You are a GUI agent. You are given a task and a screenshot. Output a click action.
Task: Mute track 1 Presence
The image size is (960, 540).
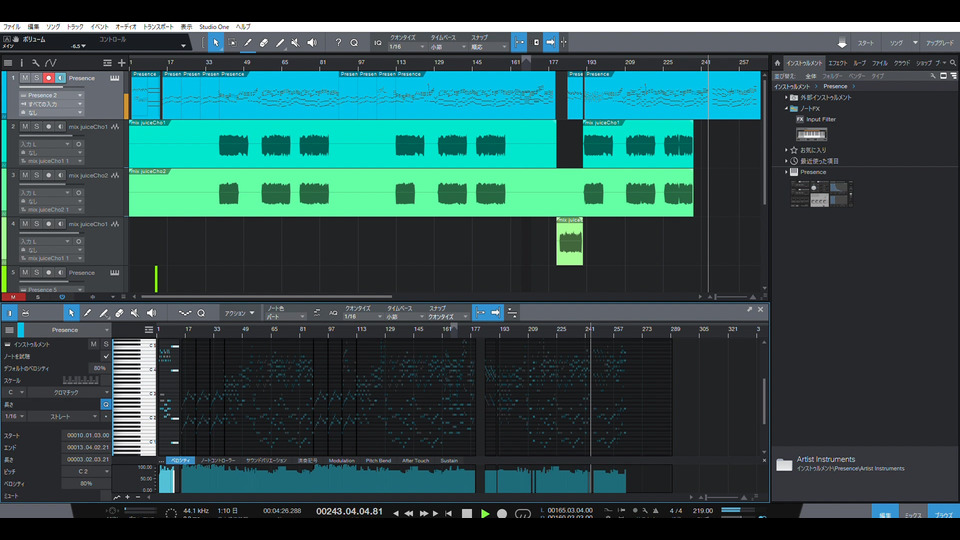point(25,78)
